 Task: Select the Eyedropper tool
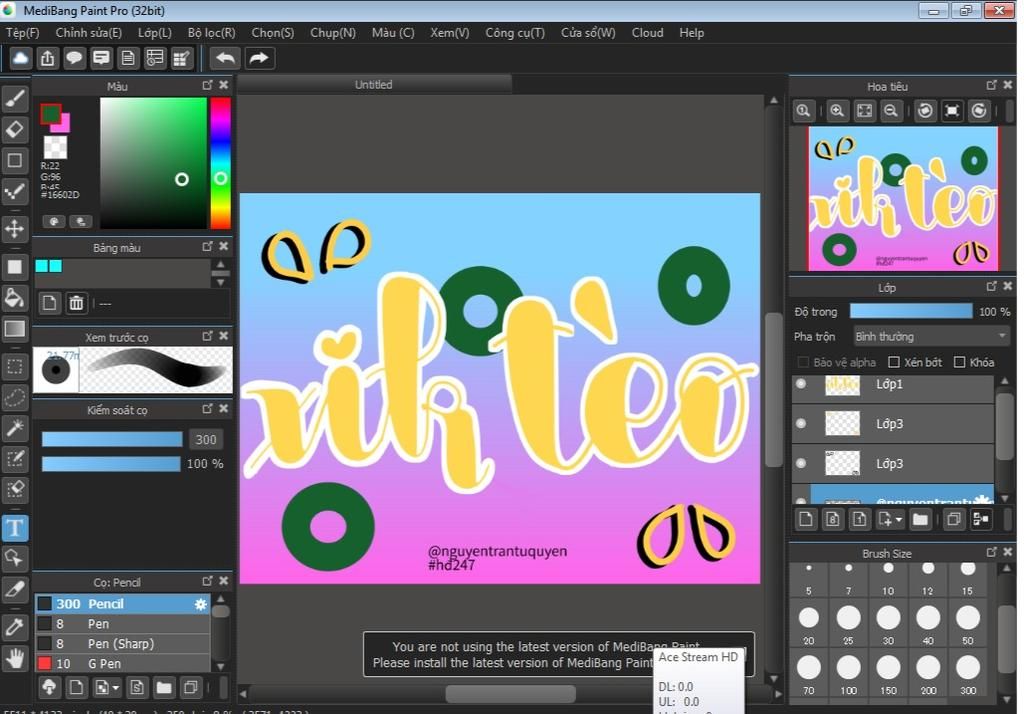pyautogui.click(x=15, y=627)
